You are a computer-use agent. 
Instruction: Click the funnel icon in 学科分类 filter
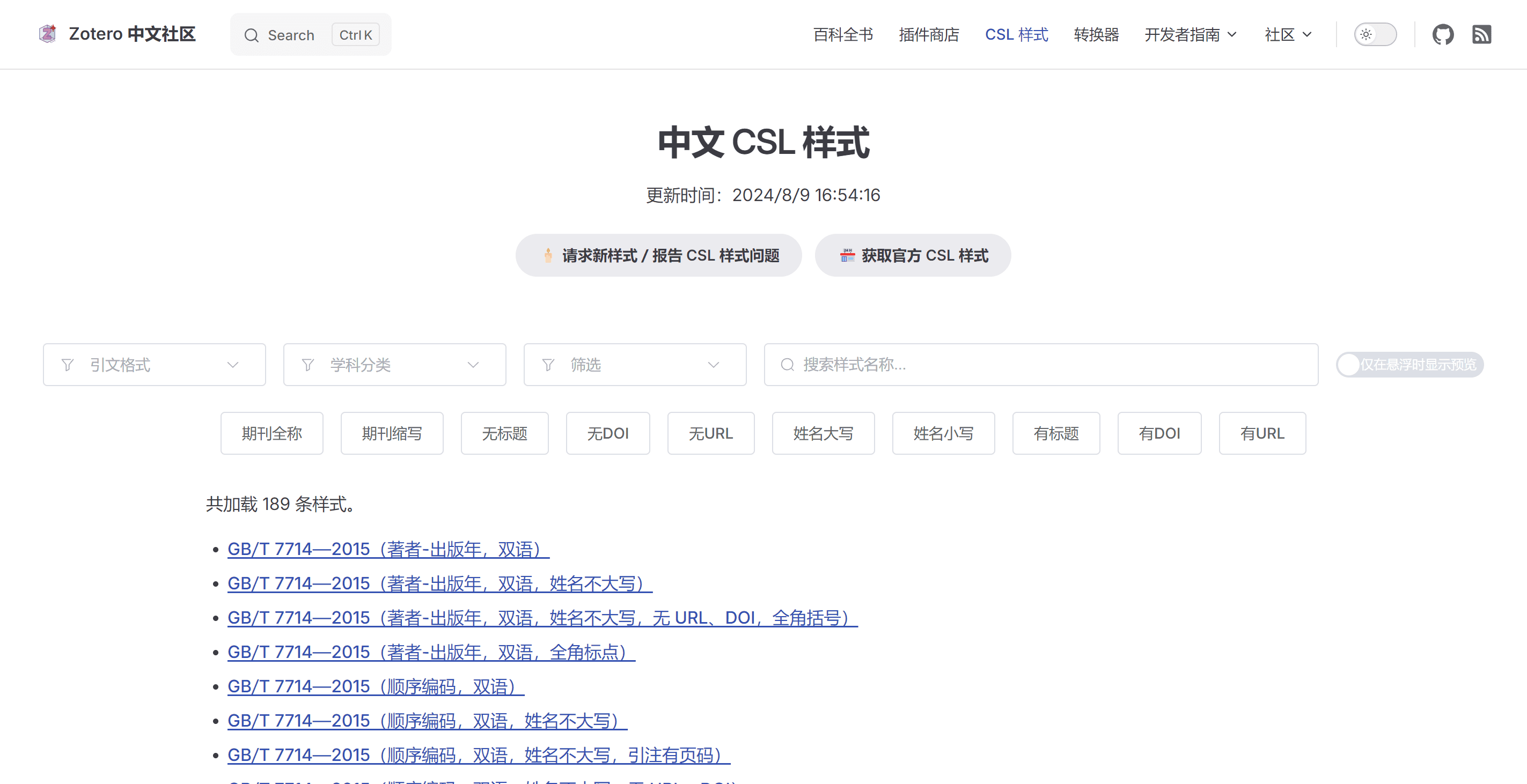point(307,365)
